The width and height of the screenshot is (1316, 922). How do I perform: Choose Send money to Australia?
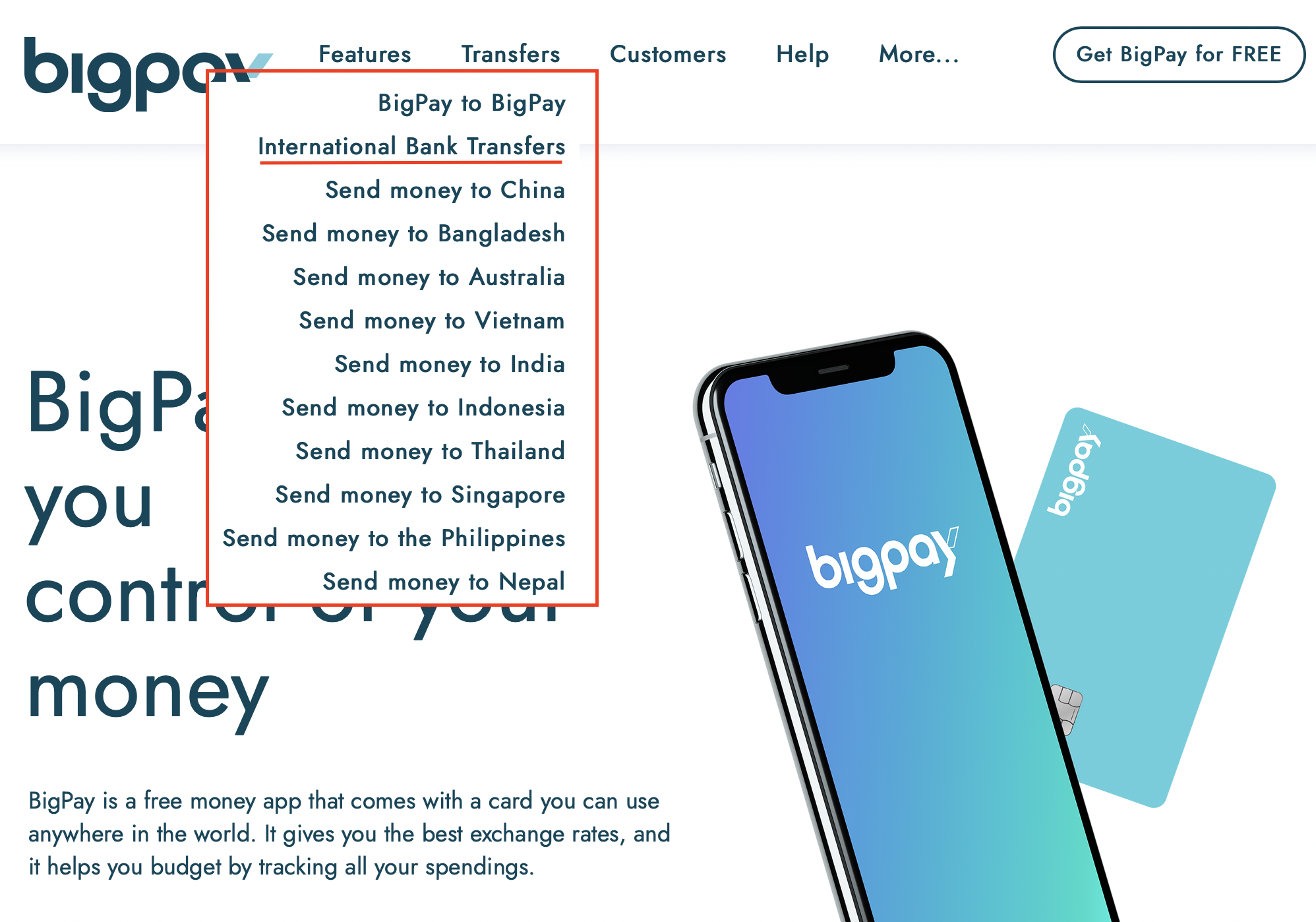click(x=429, y=277)
